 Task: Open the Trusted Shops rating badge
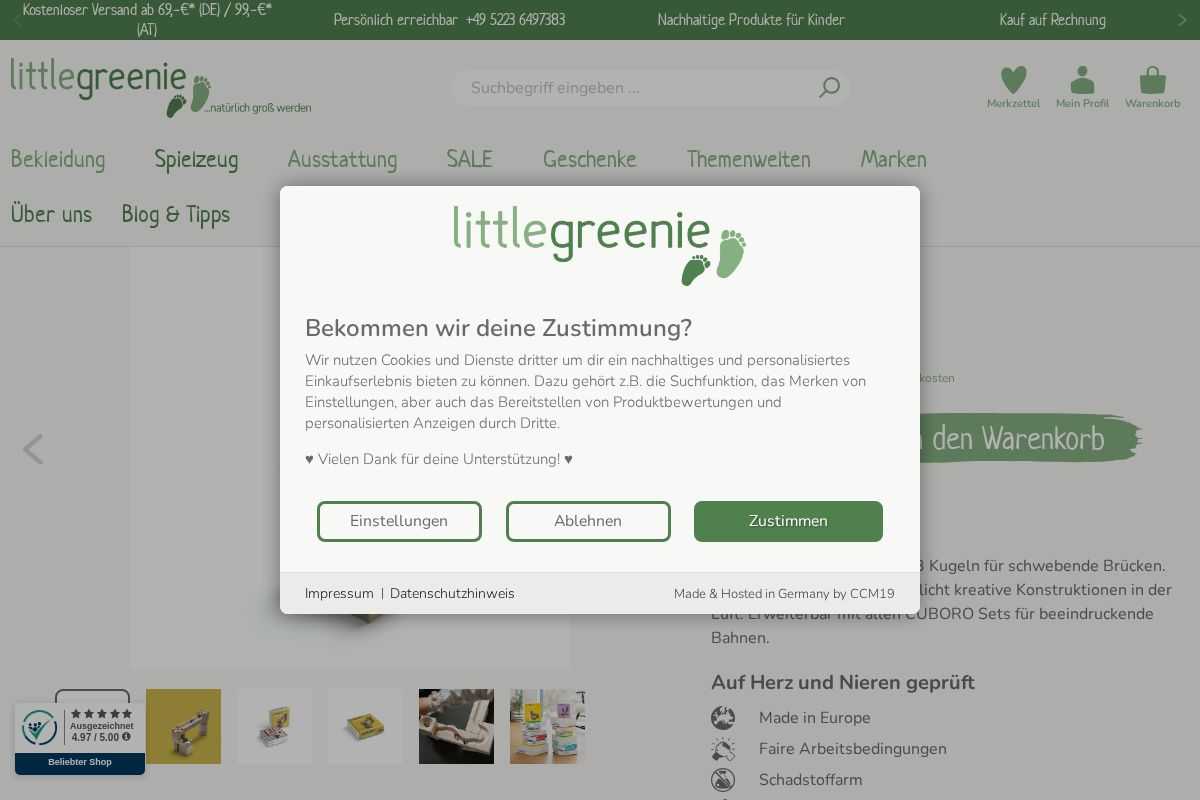coord(80,738)
